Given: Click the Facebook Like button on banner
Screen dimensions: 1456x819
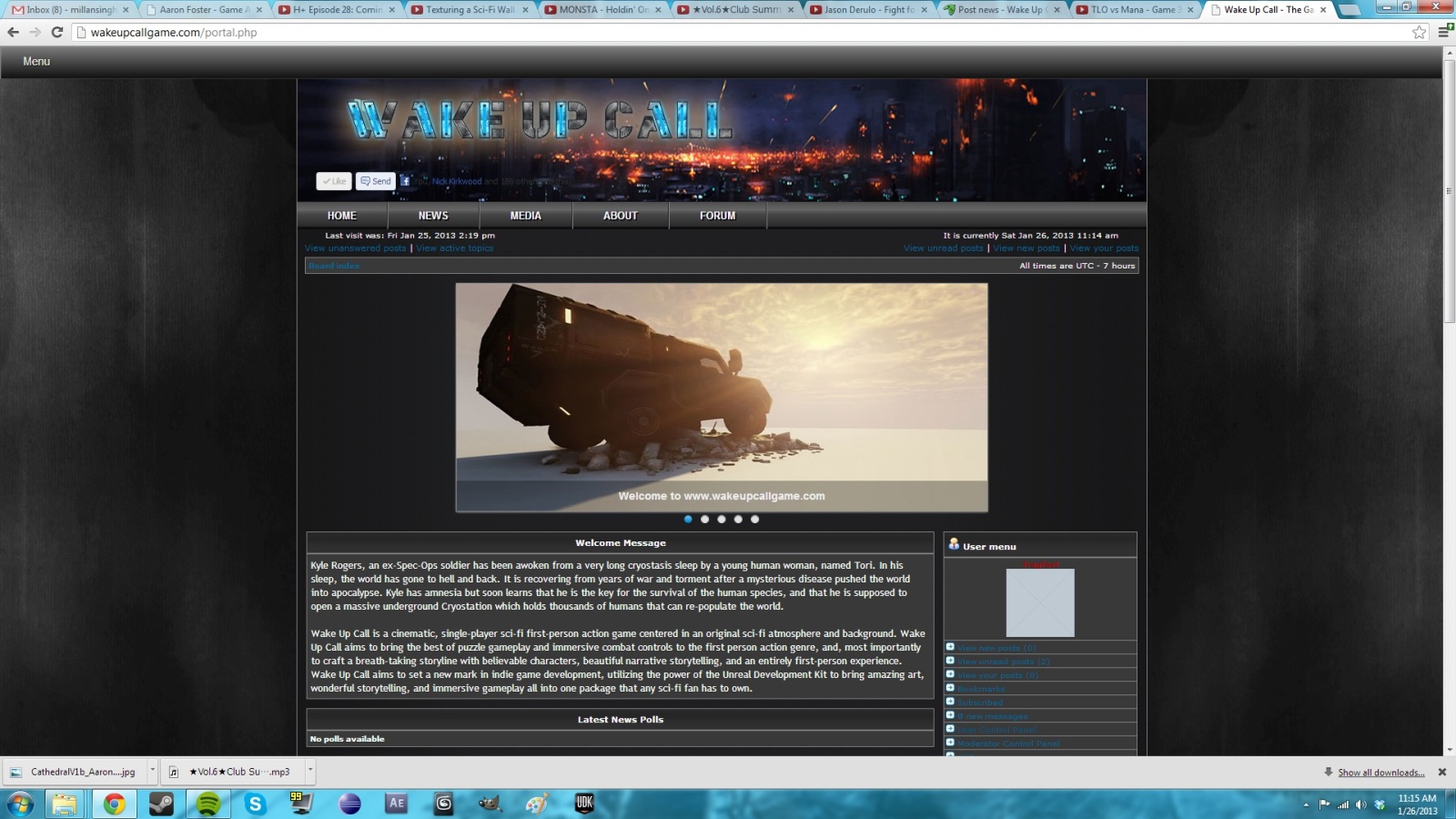Looking at the screenshot, I should (x=334, y=181).
